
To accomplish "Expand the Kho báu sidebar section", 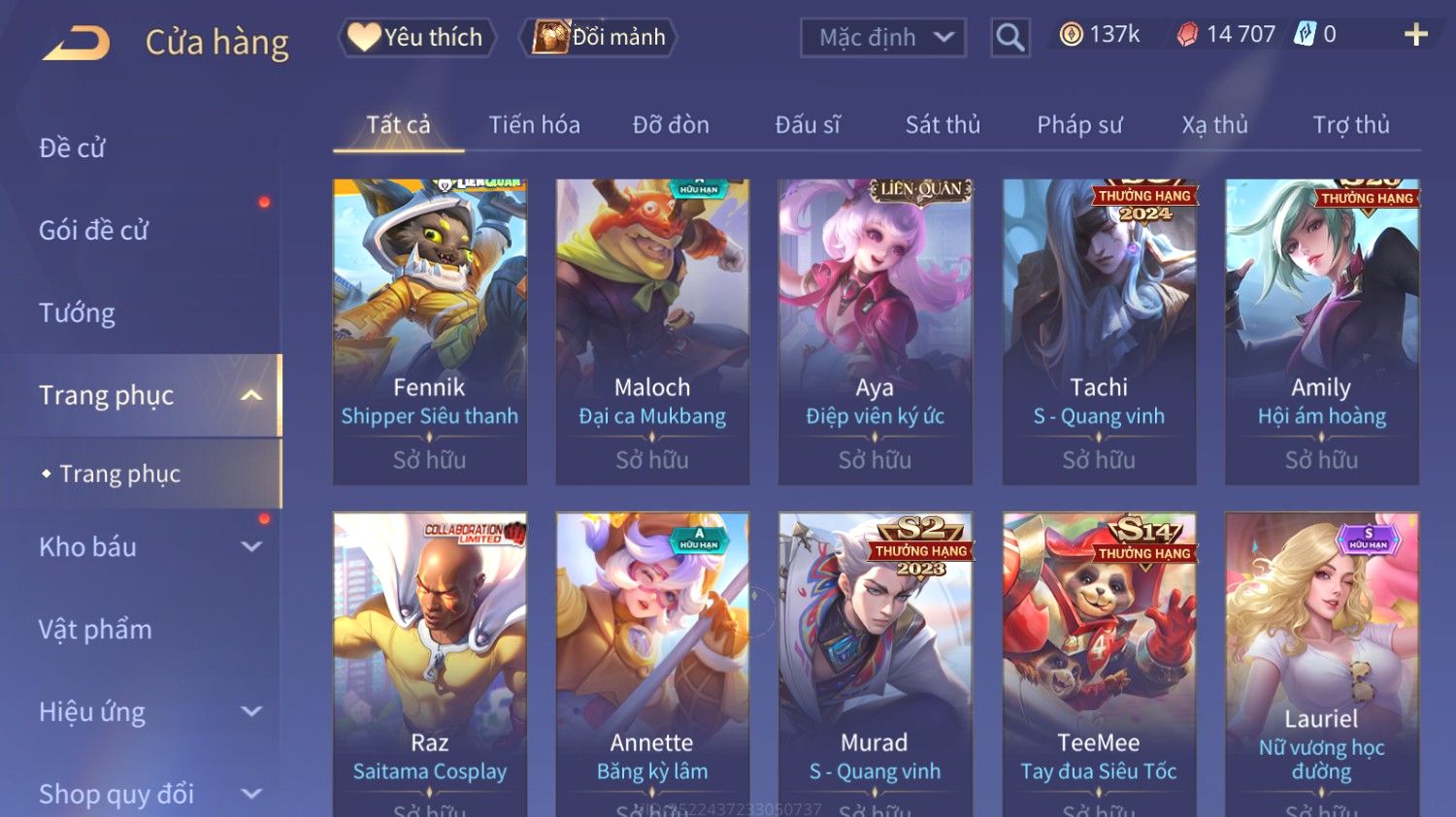I will coord(251,547).
